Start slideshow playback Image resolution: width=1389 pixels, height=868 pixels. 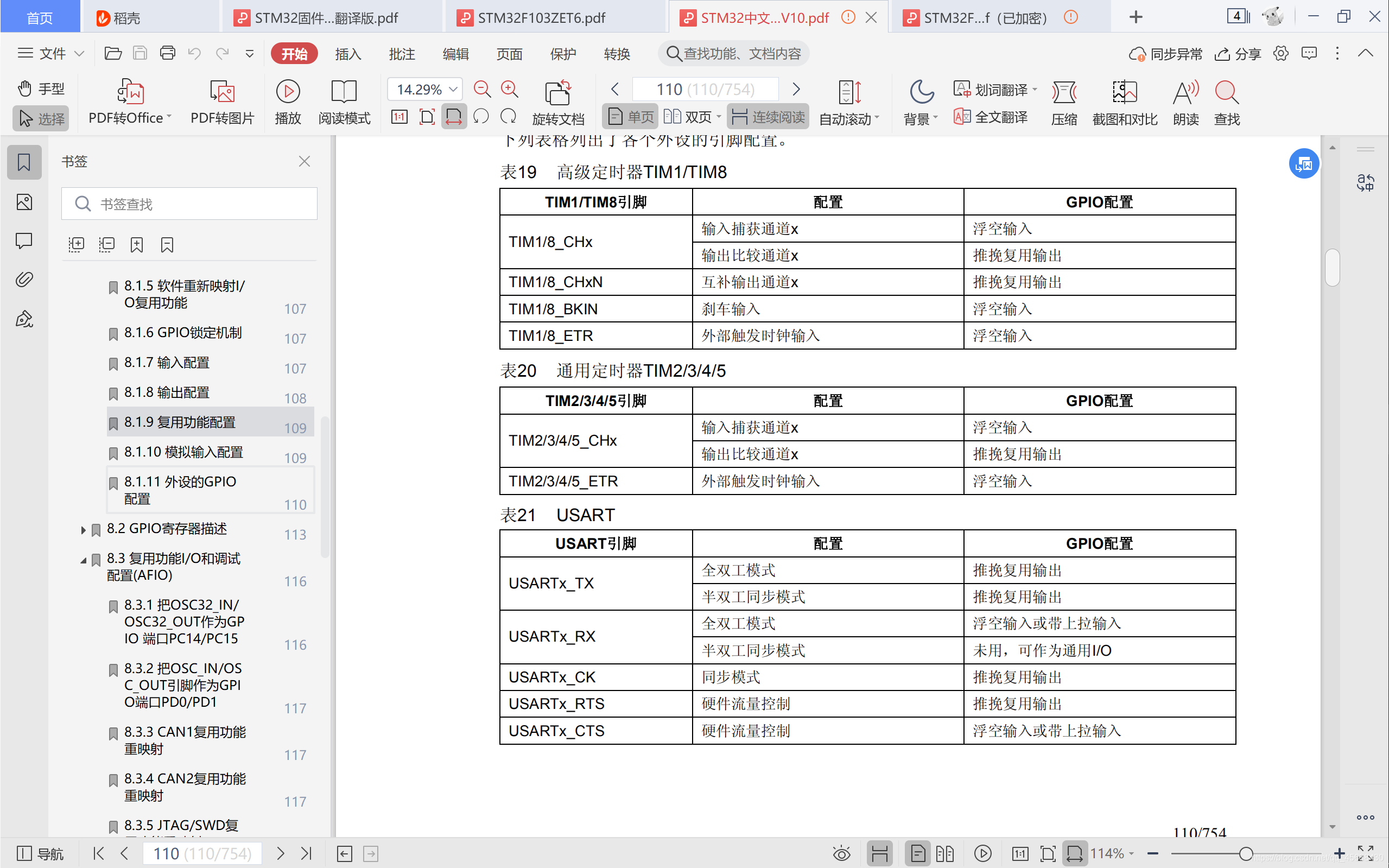(x=288, y=102)
